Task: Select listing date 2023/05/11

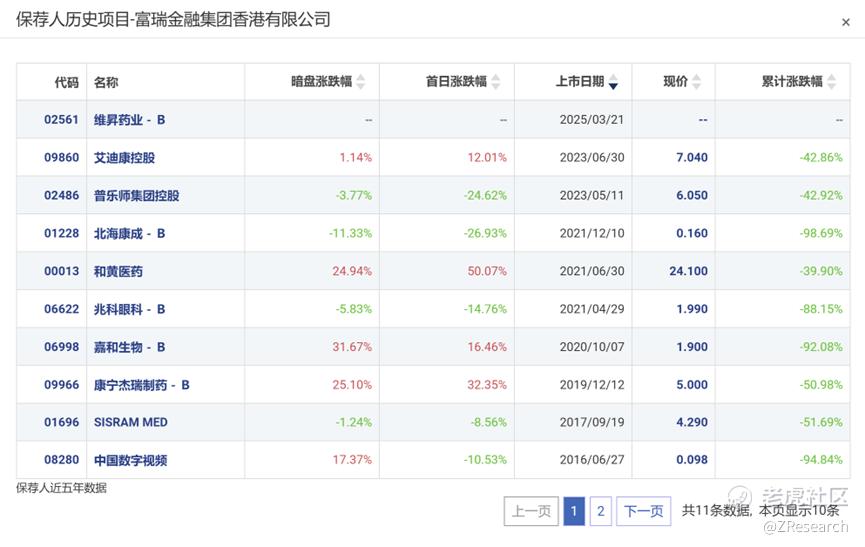Action: click(x=592, y=196)
